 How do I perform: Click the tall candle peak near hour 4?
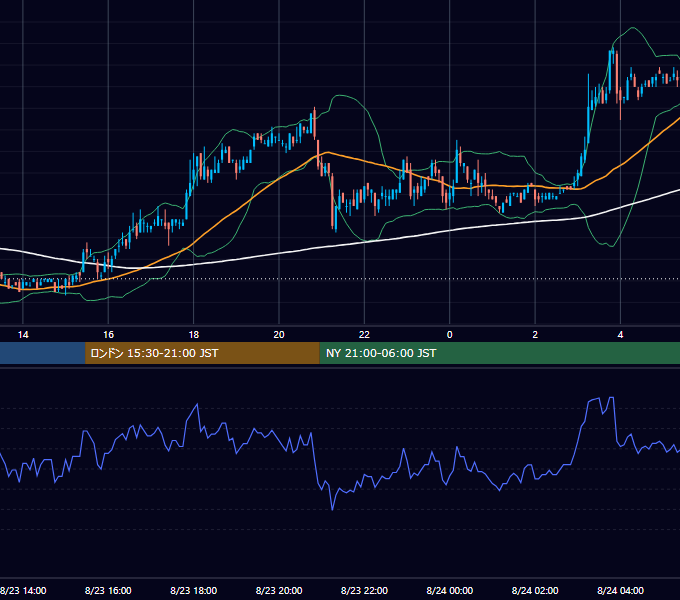pyautogui.click(x=611, y=51)
